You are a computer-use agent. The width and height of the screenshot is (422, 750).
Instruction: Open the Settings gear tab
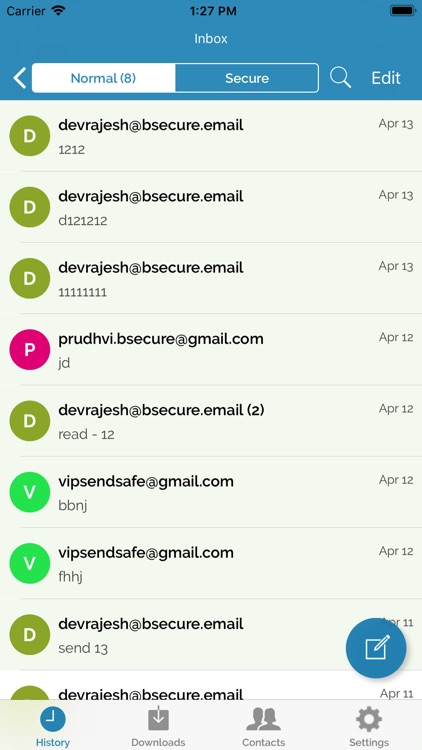(x=369, y=727)
